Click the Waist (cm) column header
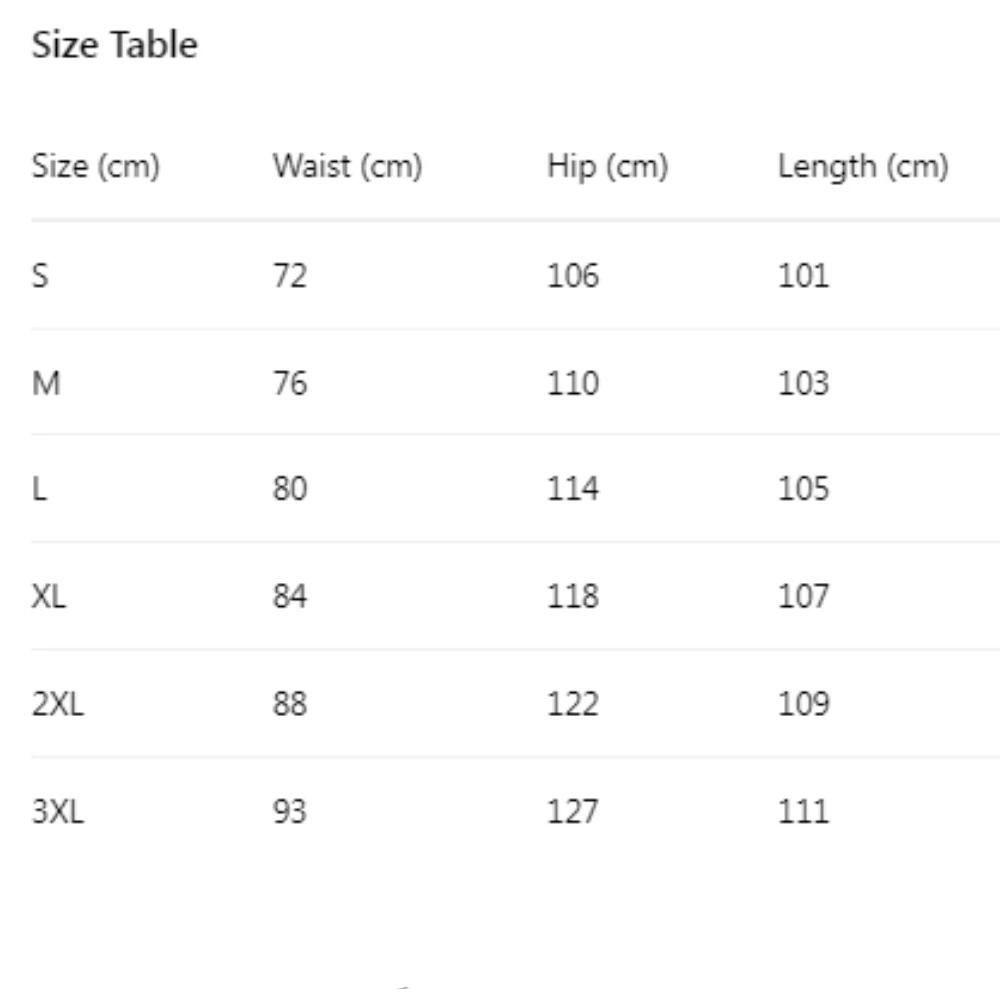1000x1000 pixels. click(347, 167)
